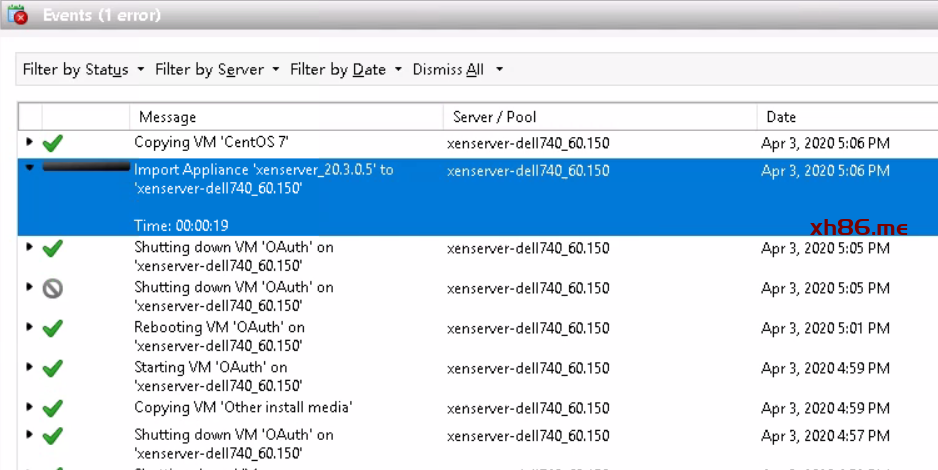Open the Filter by Status dropdown
Image resolution: width=938 pixels, height=470 pixels.
pyautogui.click(x=83, y=69)
